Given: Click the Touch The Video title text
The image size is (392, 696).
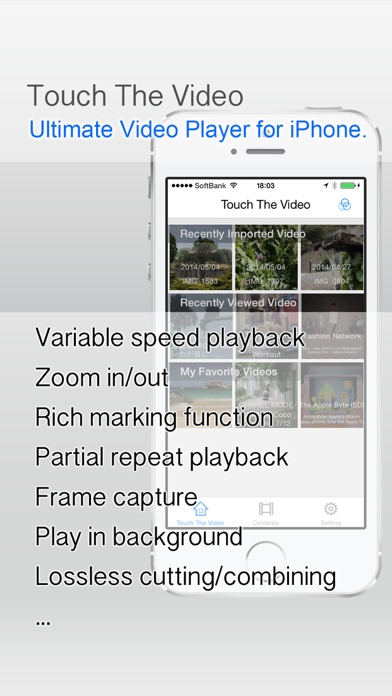Looking at the screenshot, I should click(x=265, y=205).
